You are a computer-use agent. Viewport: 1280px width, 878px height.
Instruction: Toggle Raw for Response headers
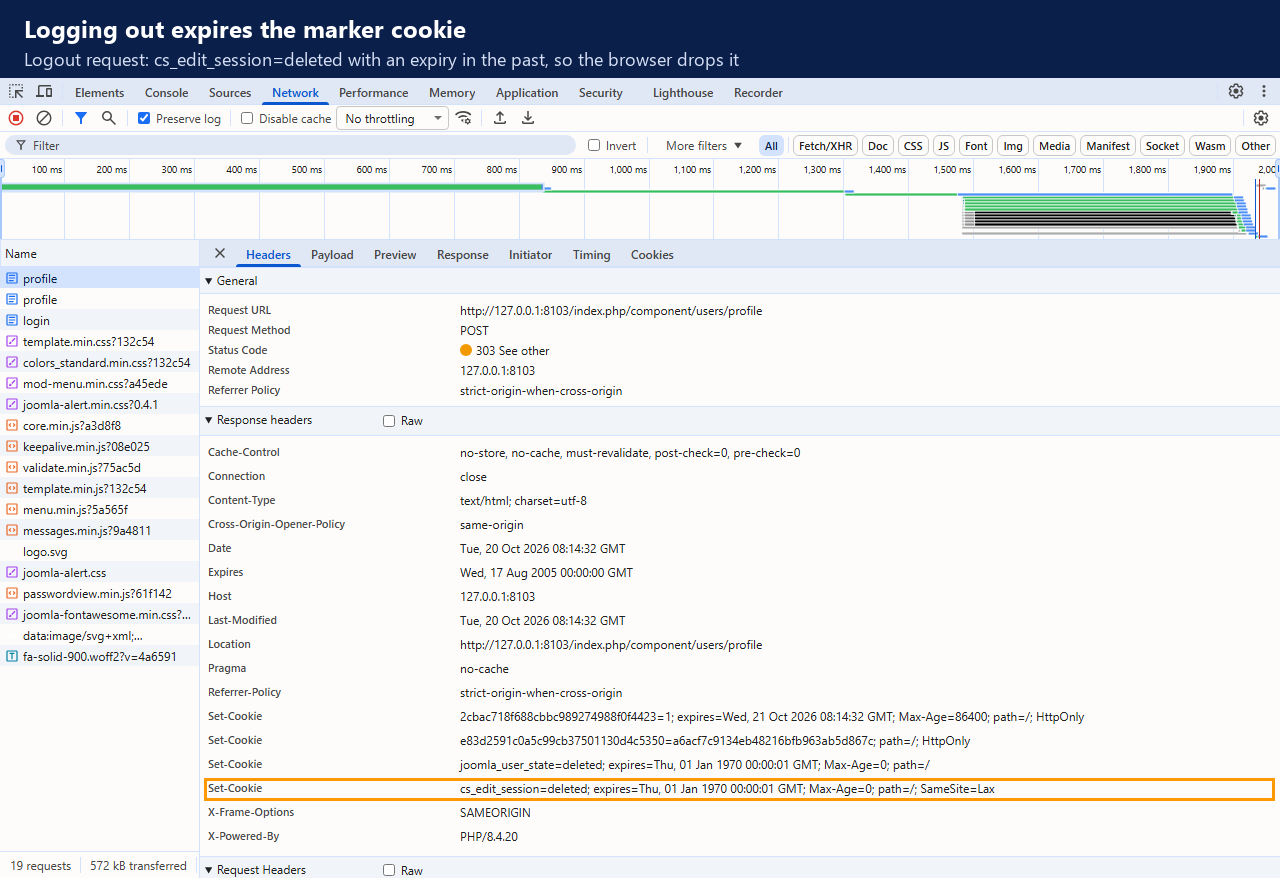tap(389, 421)
